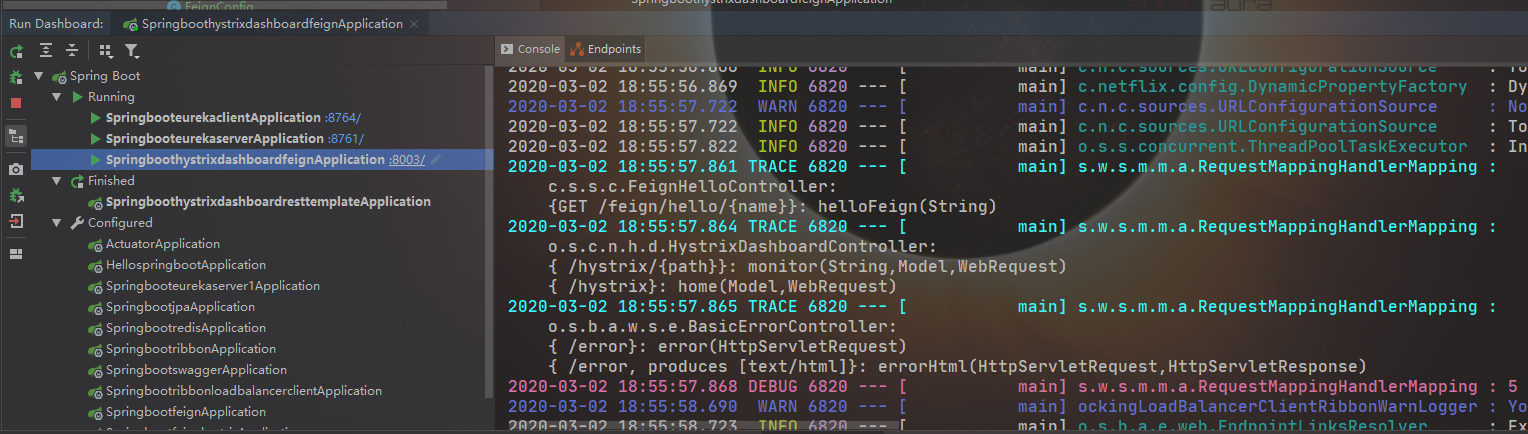Viewport: 1528px width, 434px height.
Task: Close the SpringboothystrixdashboardfeignApplication dashboard tab
Action: [414, 24]
